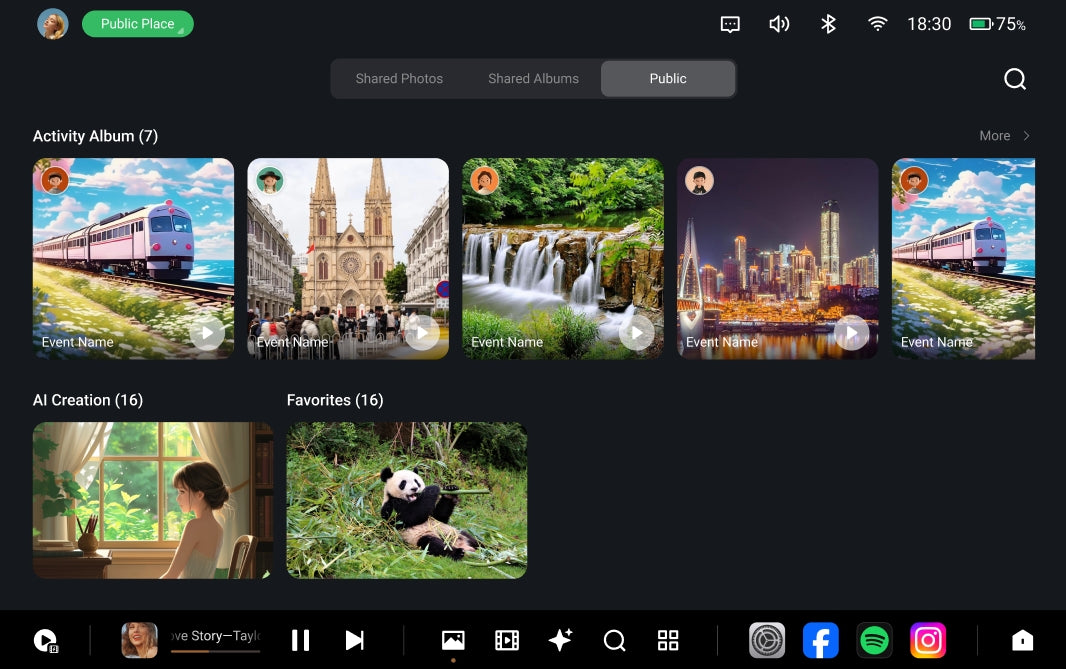Click owner avatar on waterfall album

coord(484,180)
